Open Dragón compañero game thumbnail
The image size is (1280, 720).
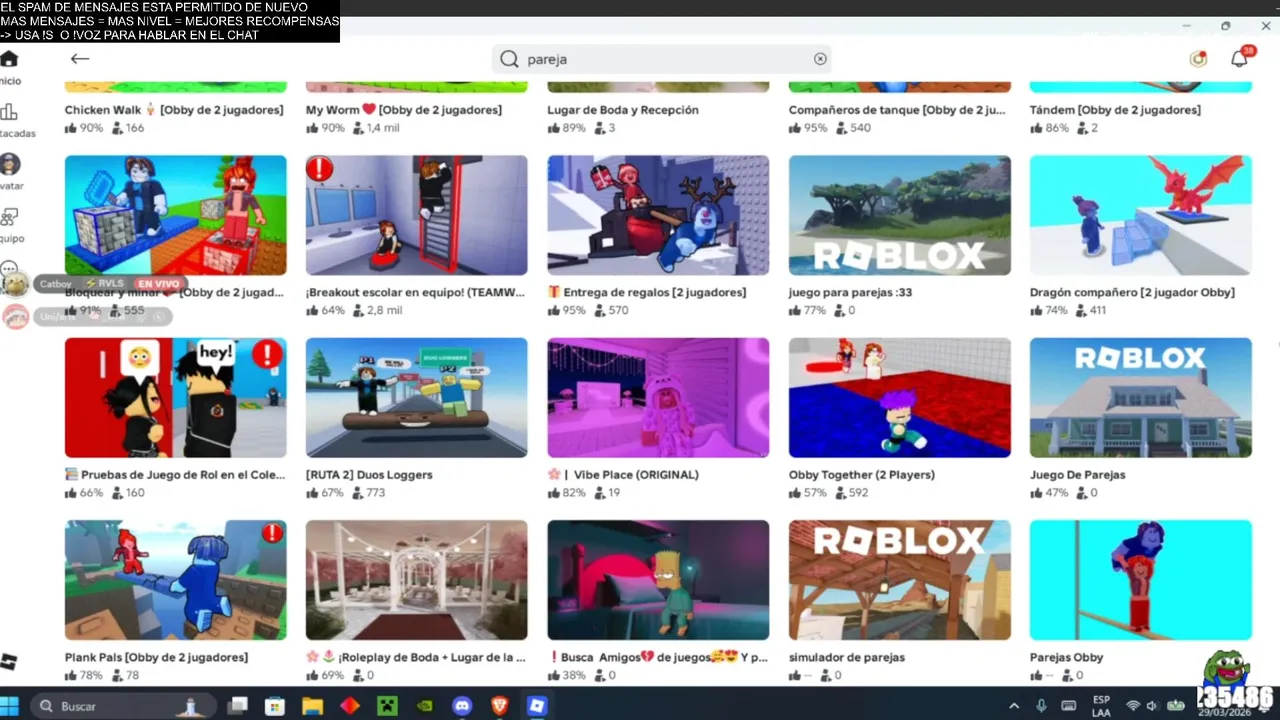(1141, 215)
